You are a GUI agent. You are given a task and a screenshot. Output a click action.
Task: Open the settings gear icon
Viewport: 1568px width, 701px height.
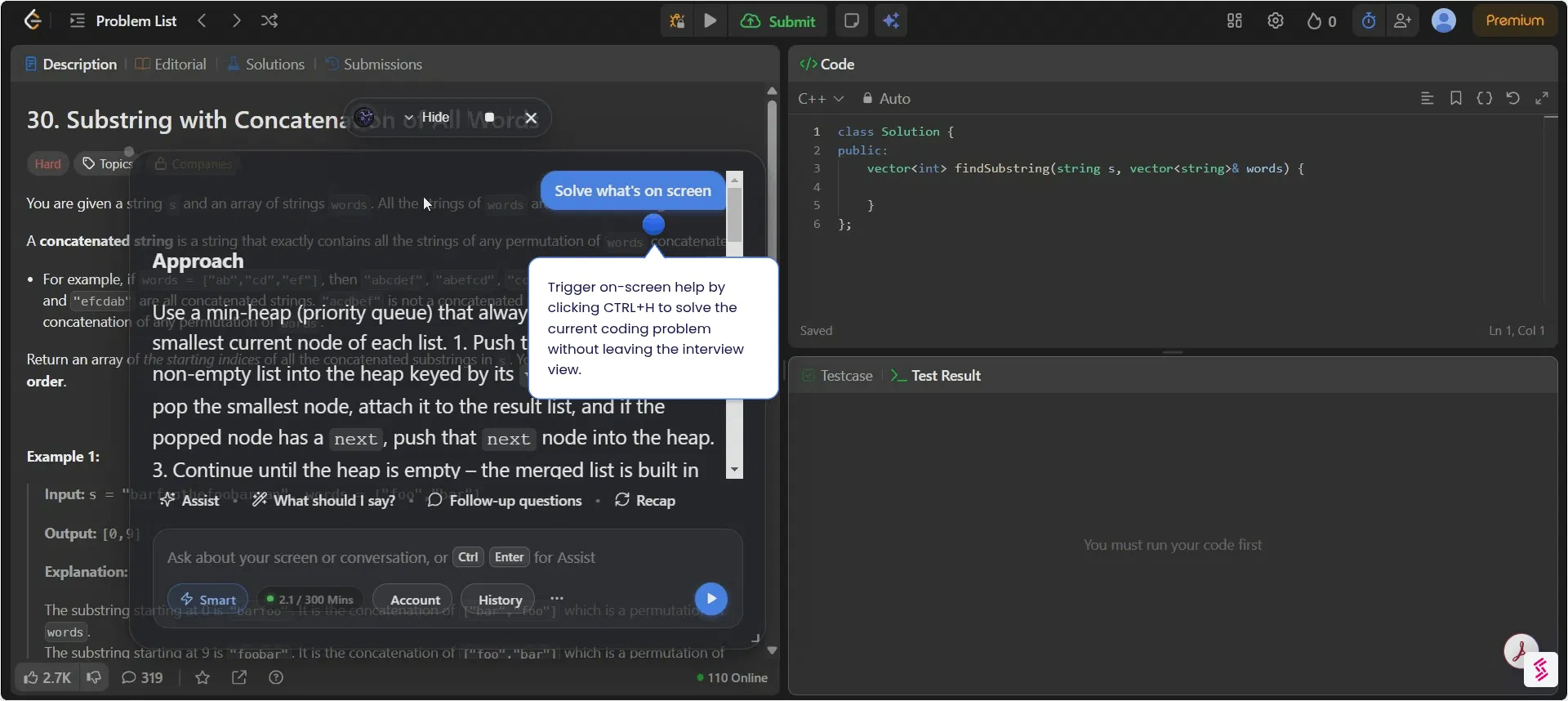(1276, 21)
